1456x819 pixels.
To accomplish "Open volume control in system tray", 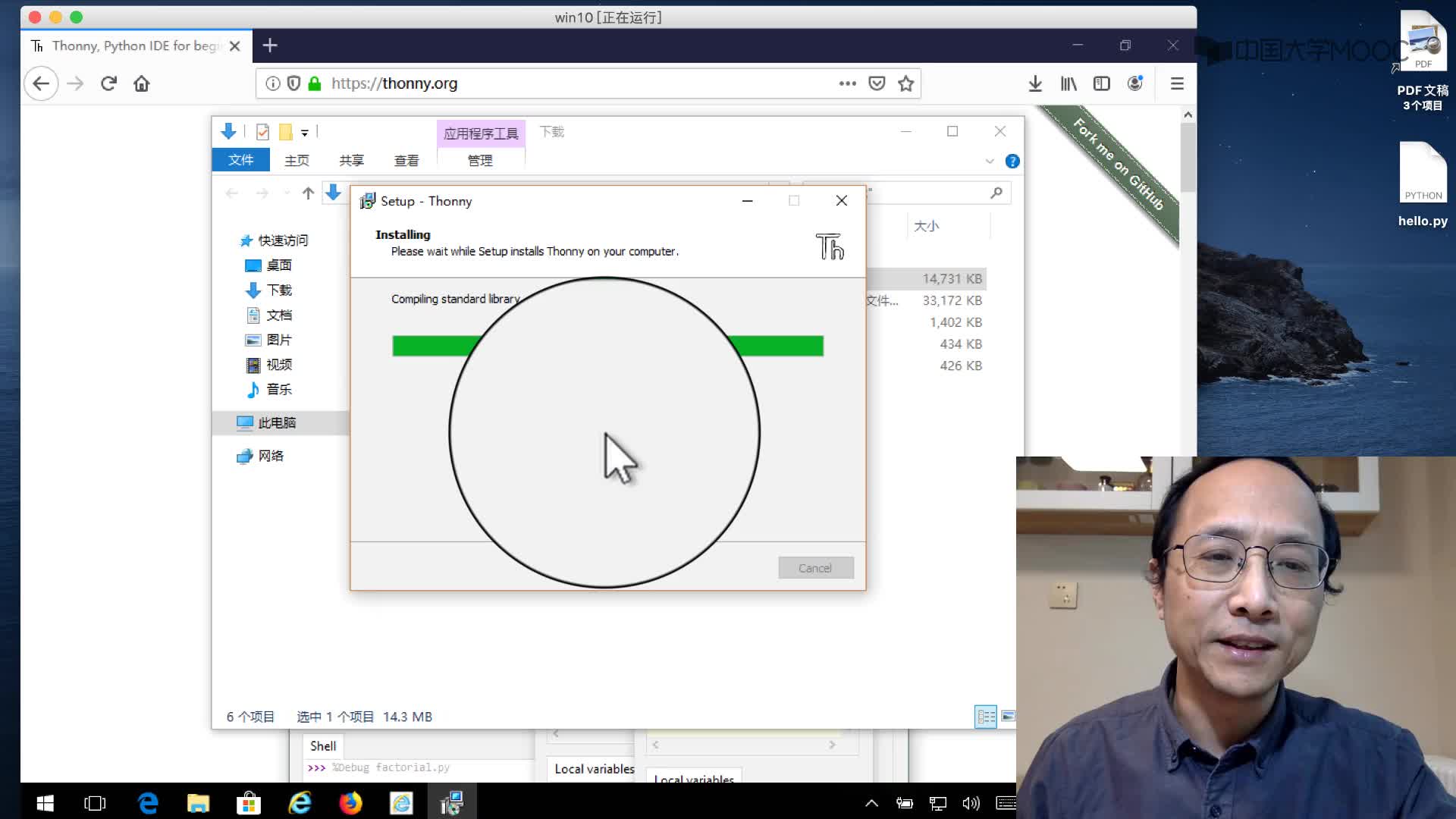I will coord(971,803).
